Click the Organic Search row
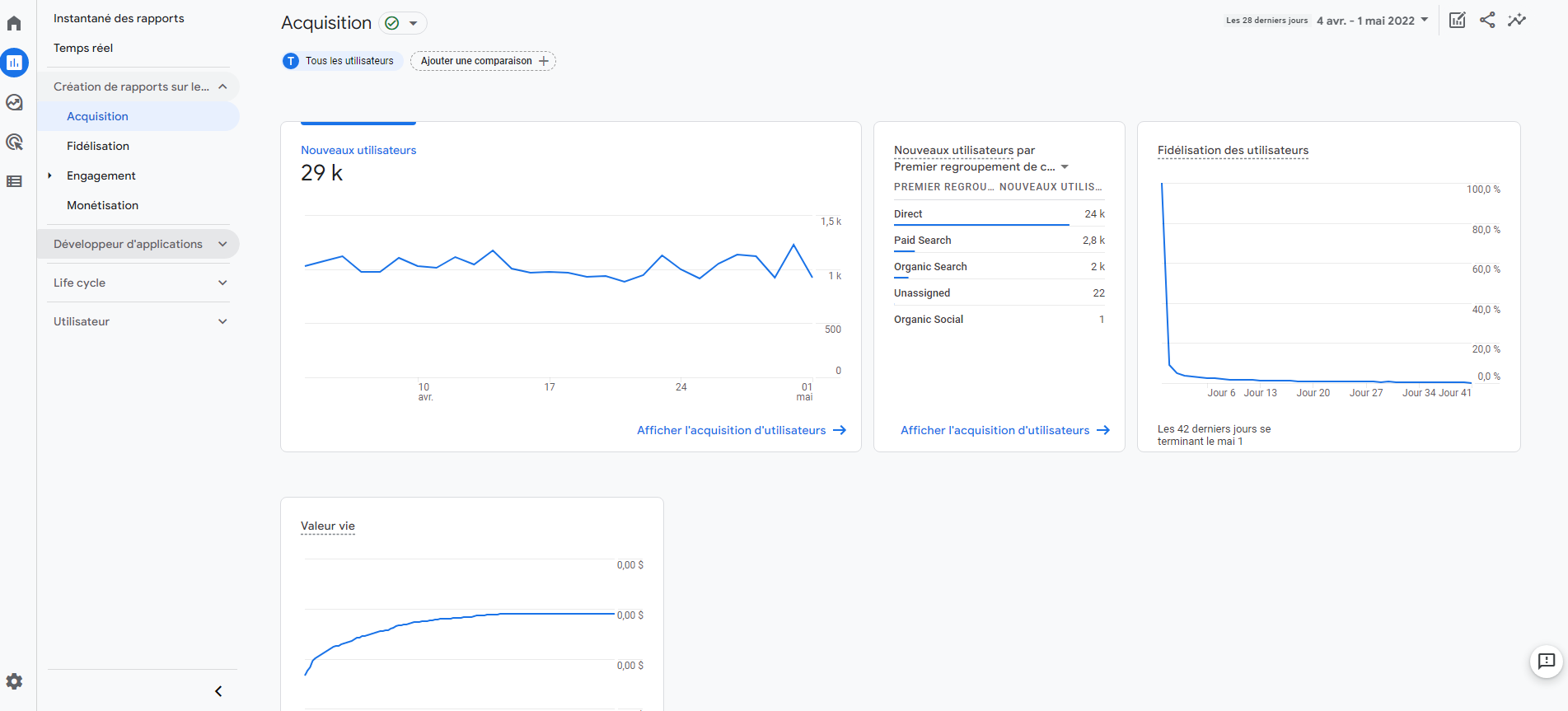Screen dimensions: 1568x711 (999, 266)
